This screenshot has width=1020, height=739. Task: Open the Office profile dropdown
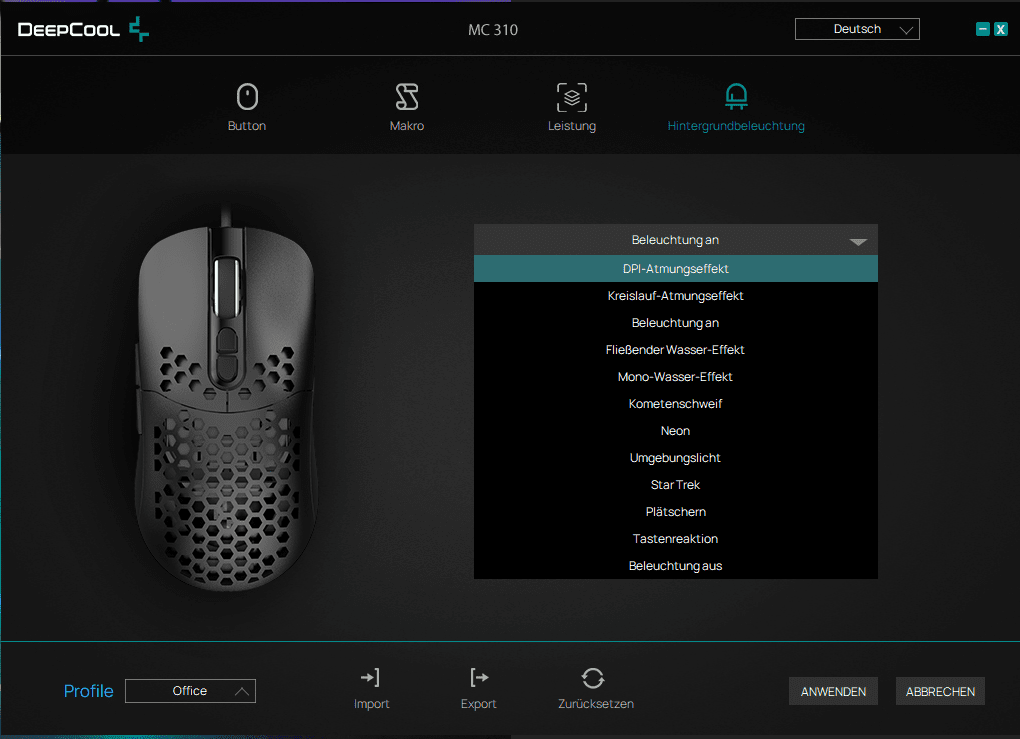click(x=191, y=691)
